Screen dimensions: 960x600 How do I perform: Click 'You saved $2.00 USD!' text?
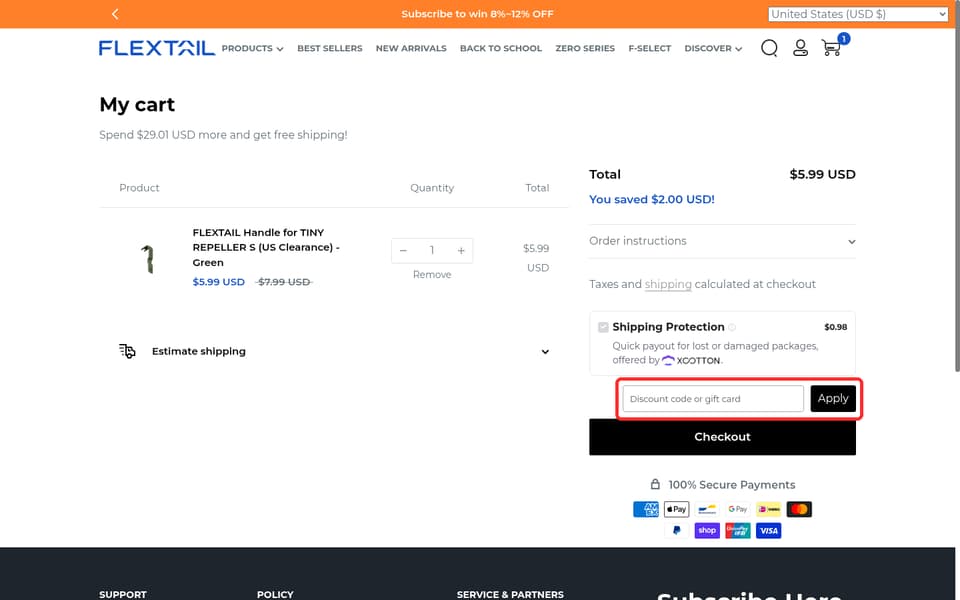[651, 200]
